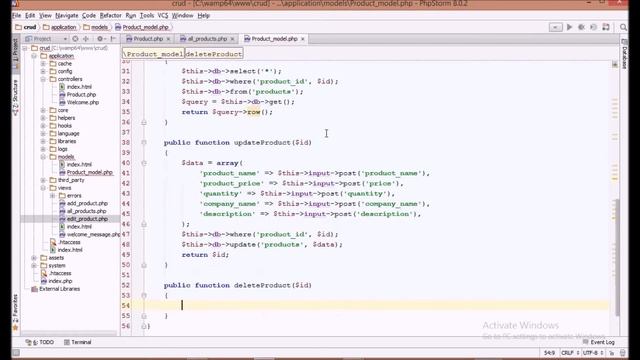This screenshot has width=640, height=360.
Task: Click the models breadcrumb in navigation bar
Action: click(x=96, y=27)
